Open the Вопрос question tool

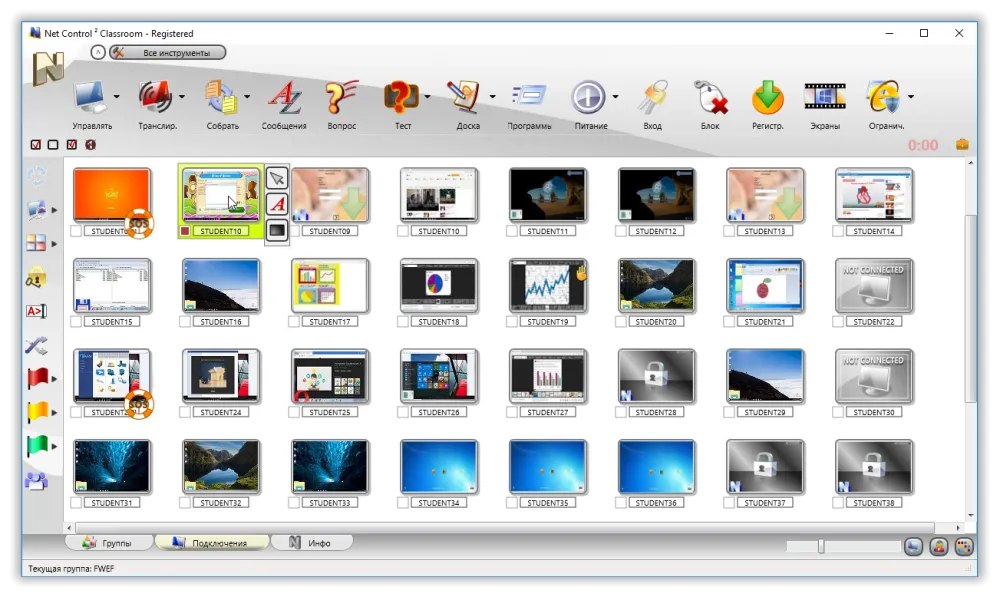coord(342,99)
